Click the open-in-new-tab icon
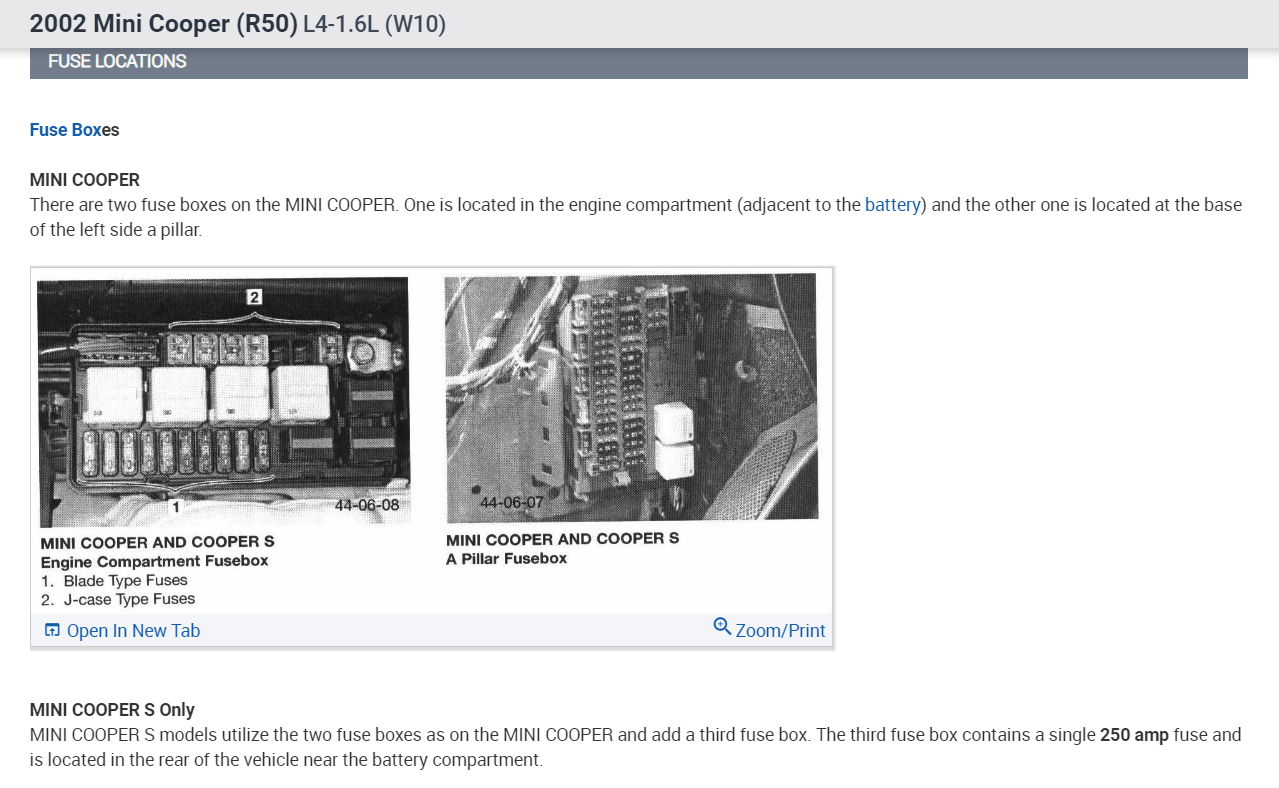The width and height of the screenshot is (1279, 788). point(53,631)
